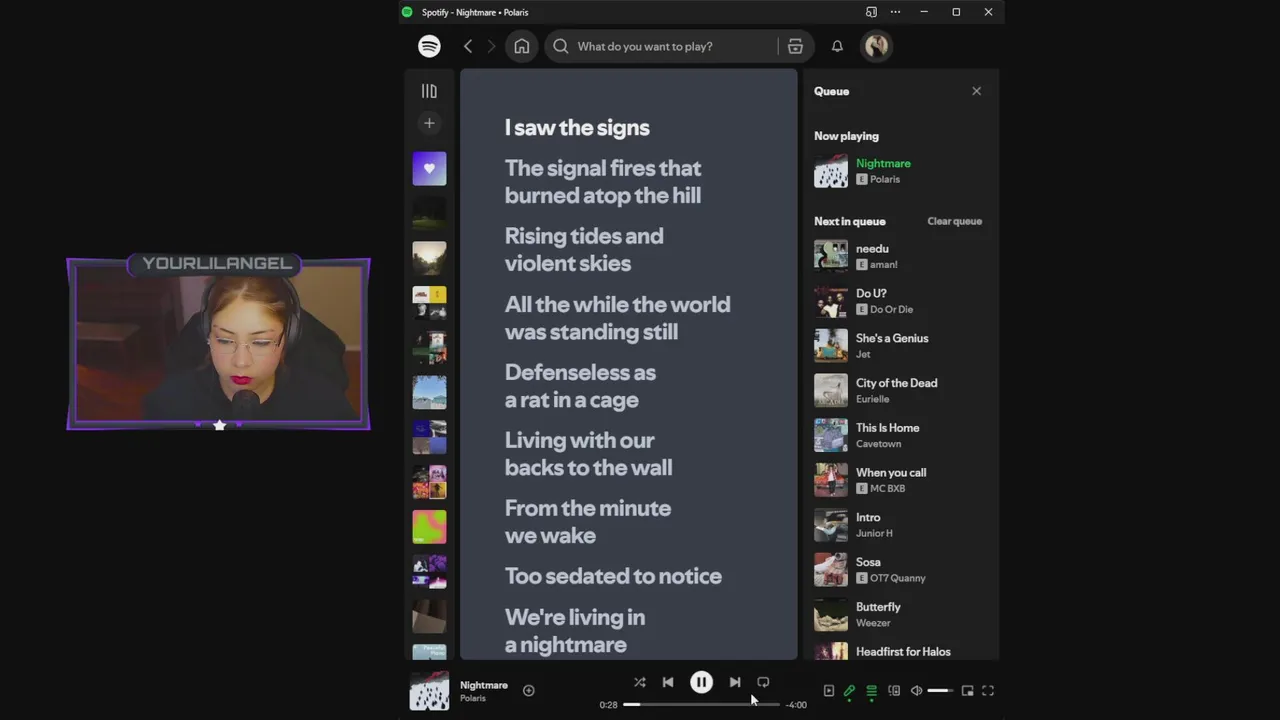The height and width of the screenshot is (720, 1280).
Task: Open notifications bell
Action: tap(837, 46)
